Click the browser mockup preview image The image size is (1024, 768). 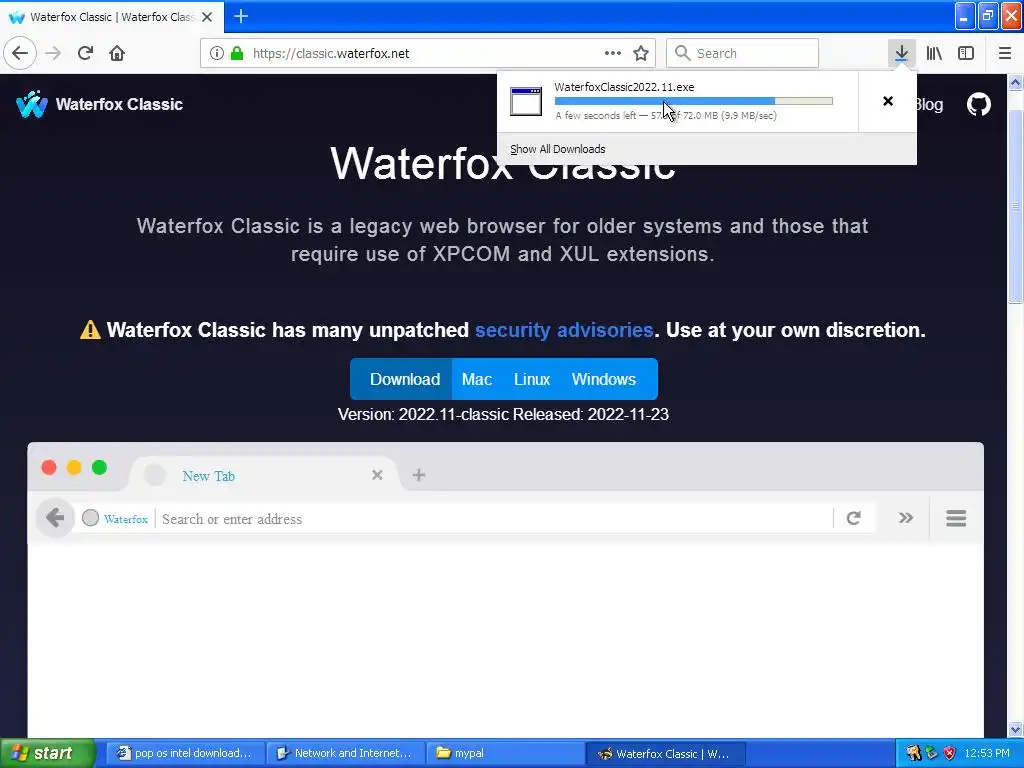click(505, 590)
